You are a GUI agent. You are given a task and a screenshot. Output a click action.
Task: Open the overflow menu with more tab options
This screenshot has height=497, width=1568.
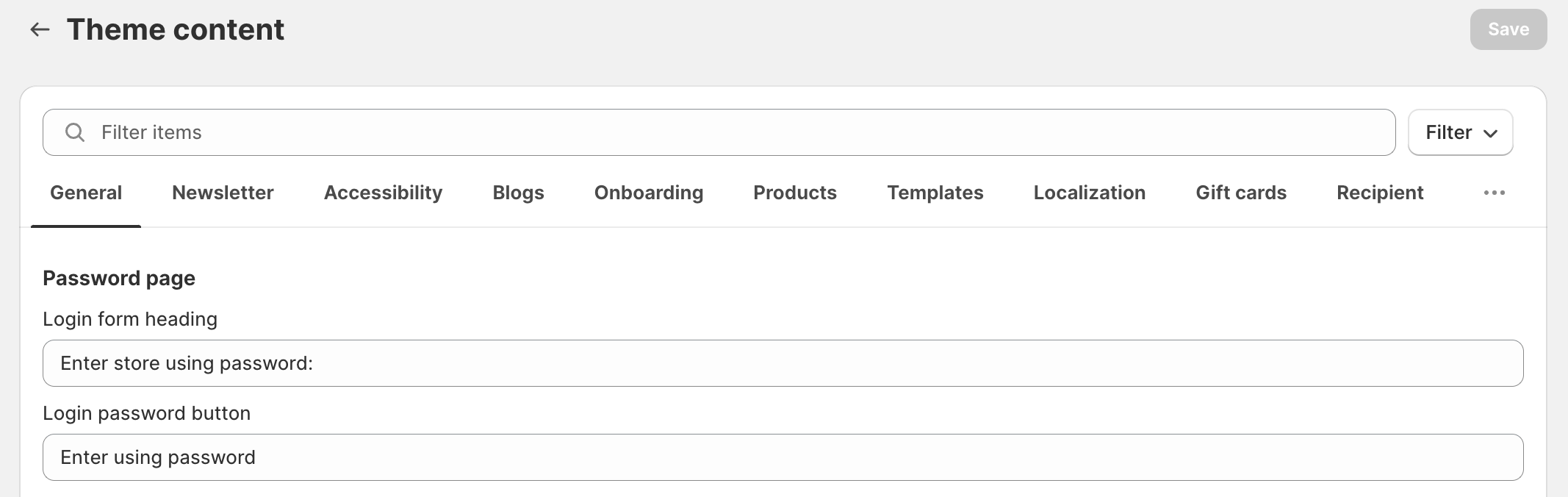coord(1494,193)
